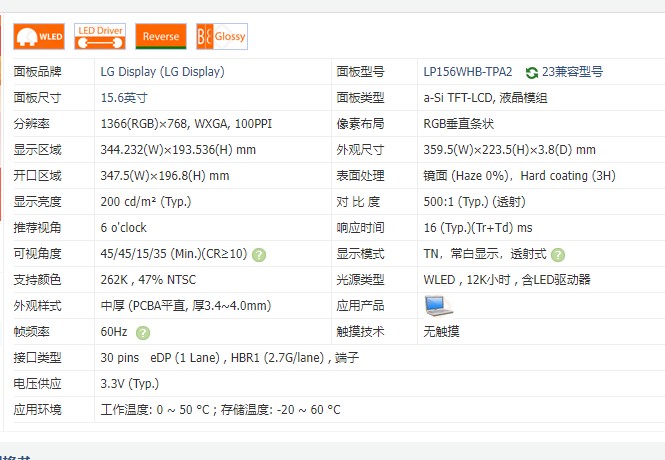665x460 pixels.
Task: Select the 262K , 47% NTSC color value
Action: click(x=148, y=280)
